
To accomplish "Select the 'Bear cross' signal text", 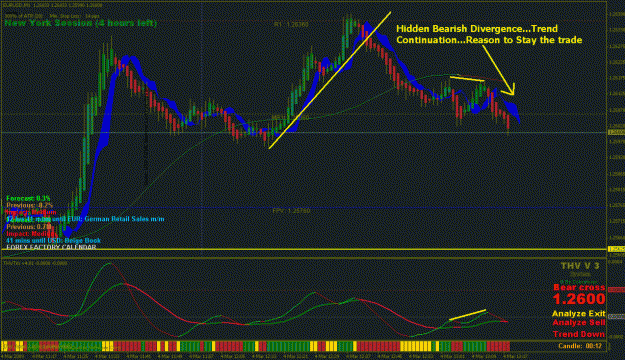I will point(579,287).
